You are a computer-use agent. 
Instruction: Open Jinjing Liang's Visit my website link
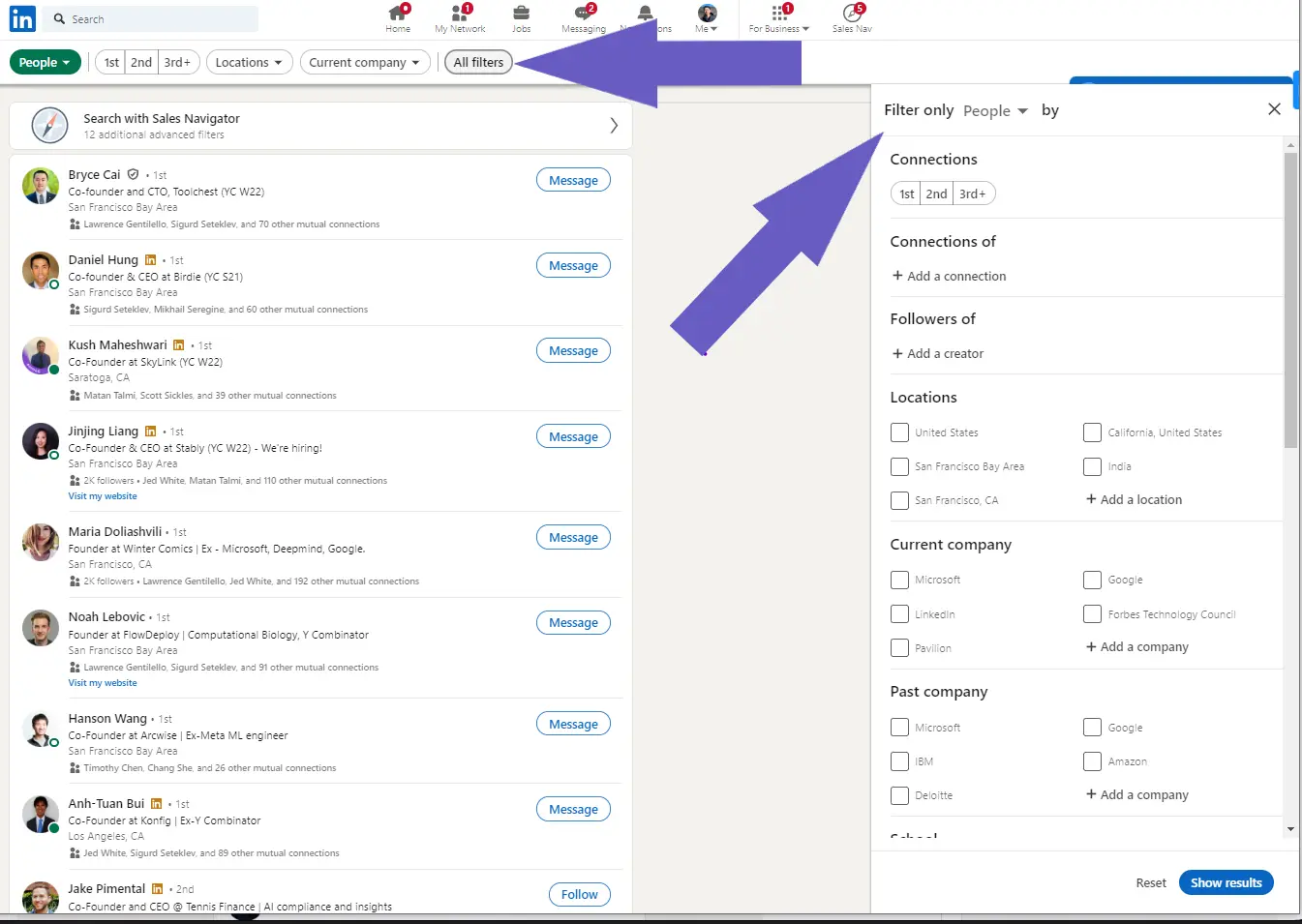click(x=103, y=496)
